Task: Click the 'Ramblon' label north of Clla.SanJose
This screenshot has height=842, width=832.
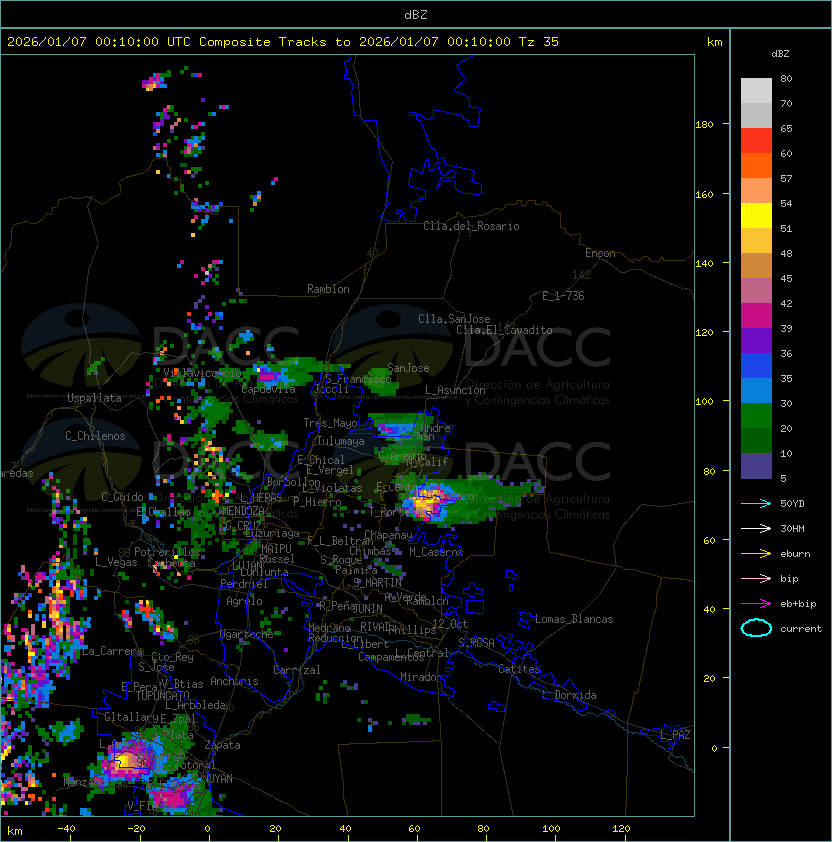Action: click(x=328, y=289)
